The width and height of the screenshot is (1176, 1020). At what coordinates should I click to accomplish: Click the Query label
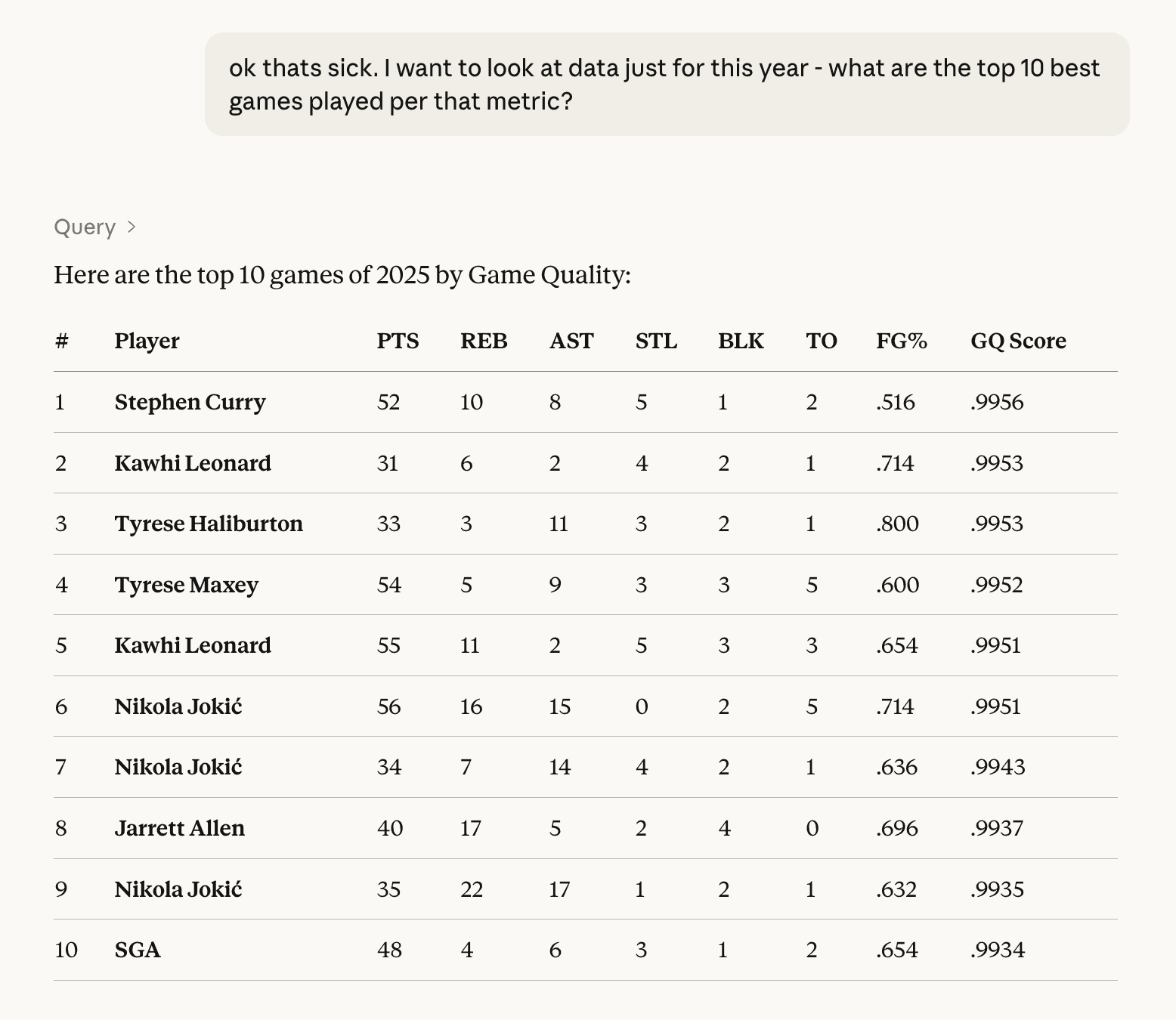[85, 227]
